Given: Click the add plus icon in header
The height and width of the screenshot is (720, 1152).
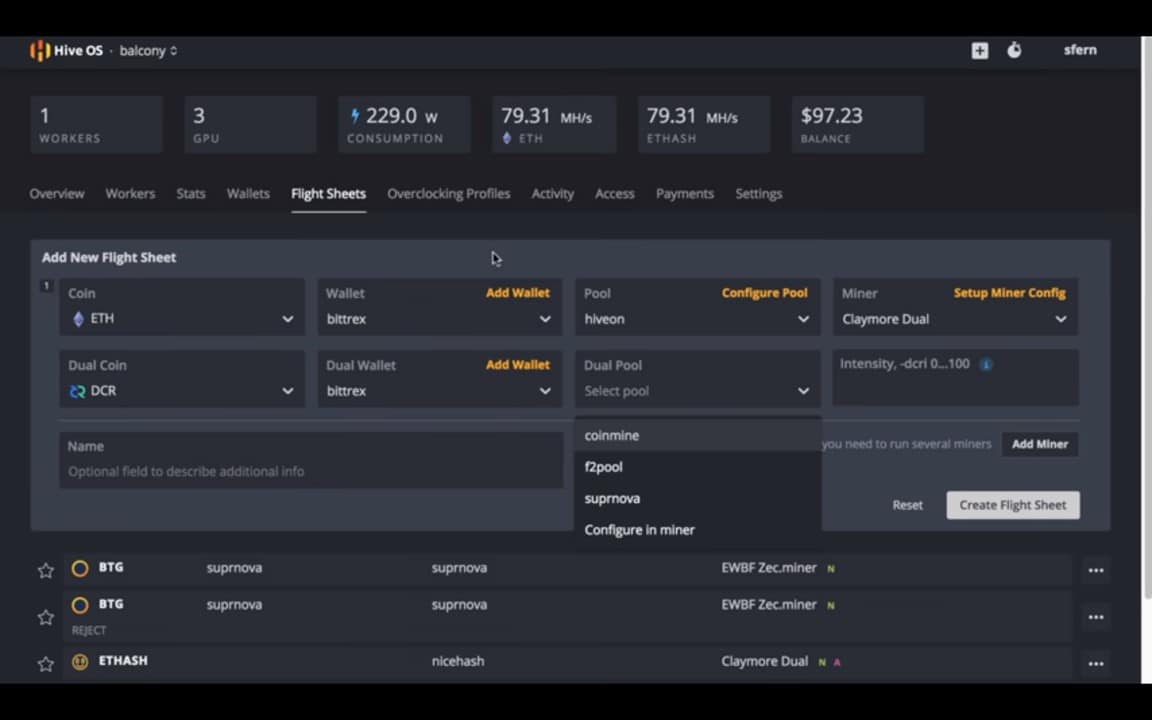Looking at the screenshot, I should tap(979, 50).
